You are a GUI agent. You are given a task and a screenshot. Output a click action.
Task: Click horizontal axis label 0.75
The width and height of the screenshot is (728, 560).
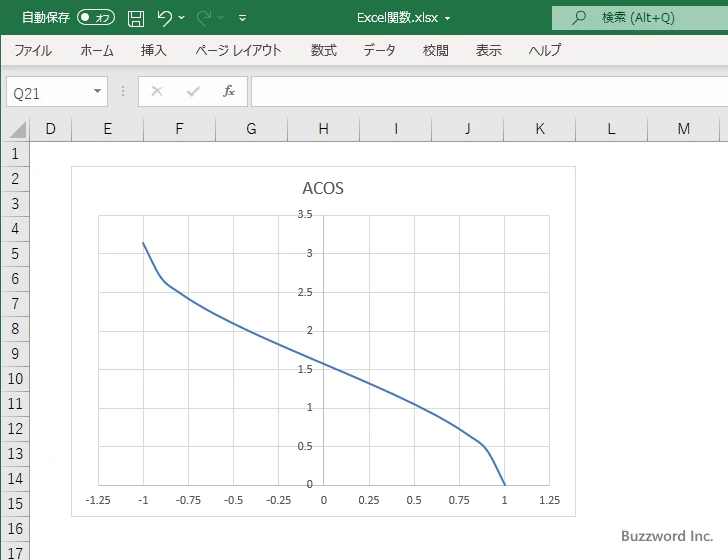pos(459,500)
